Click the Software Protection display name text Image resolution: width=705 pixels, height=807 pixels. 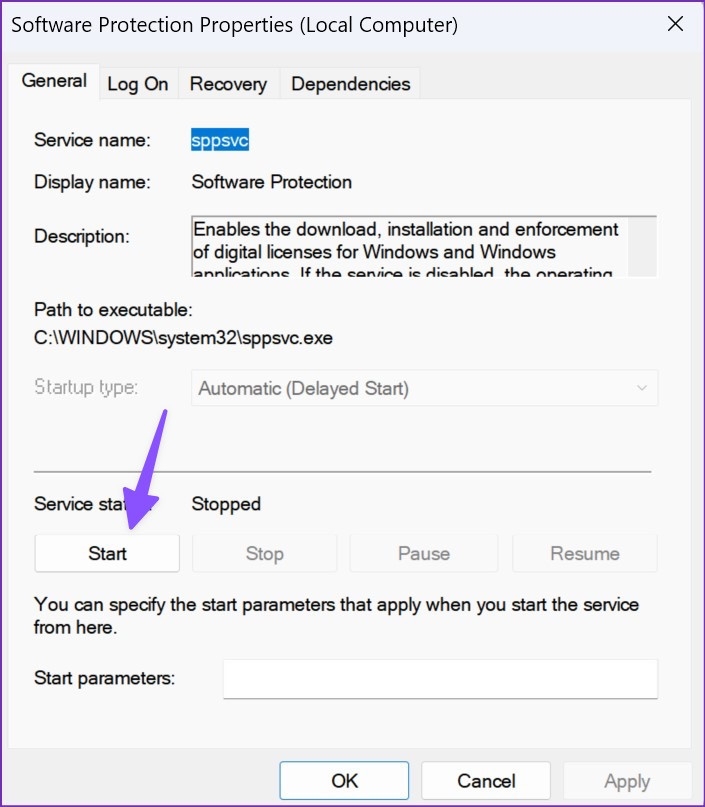[x=271, y=182]
